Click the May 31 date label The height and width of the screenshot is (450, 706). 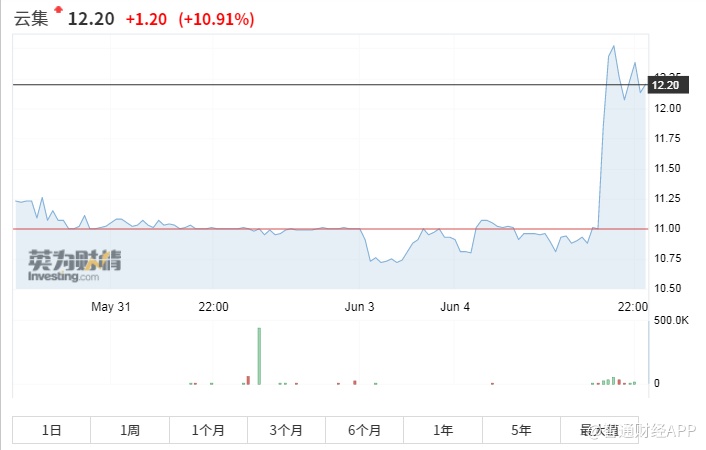[111, 307]
